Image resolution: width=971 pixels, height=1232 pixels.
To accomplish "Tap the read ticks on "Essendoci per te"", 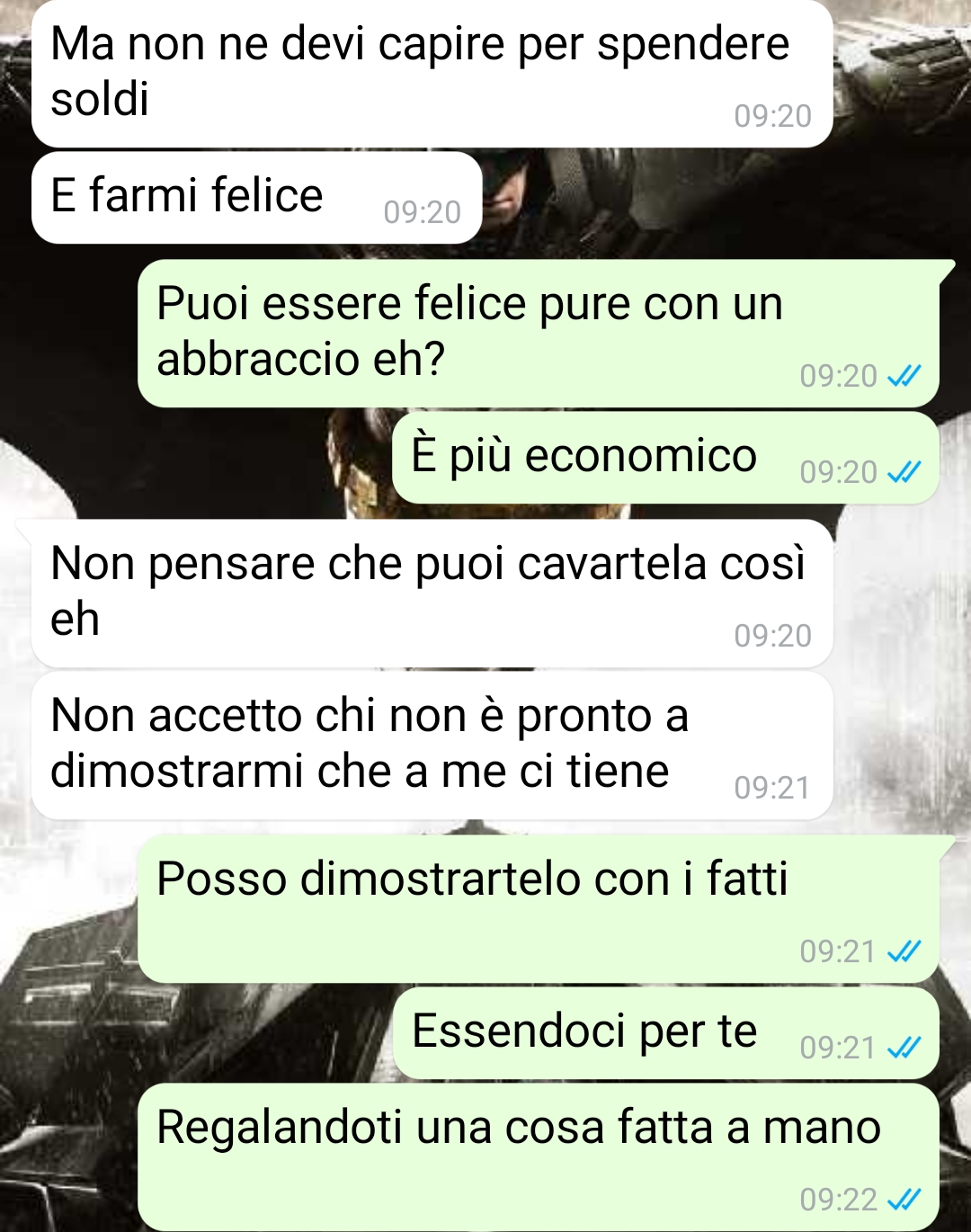I will pyautogui.click(x=904, y=1048).
